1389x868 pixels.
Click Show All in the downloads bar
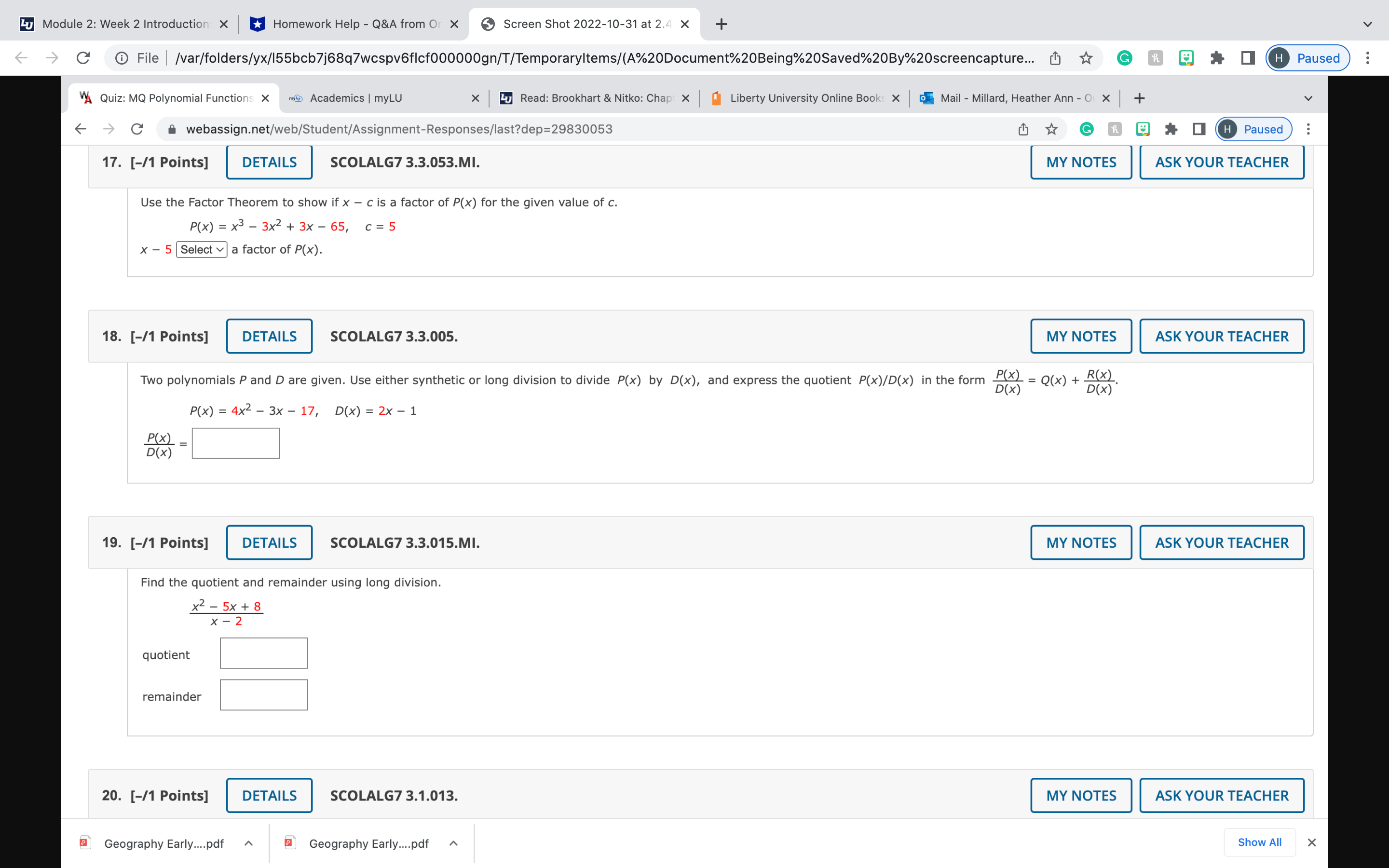click(1260, 842)
